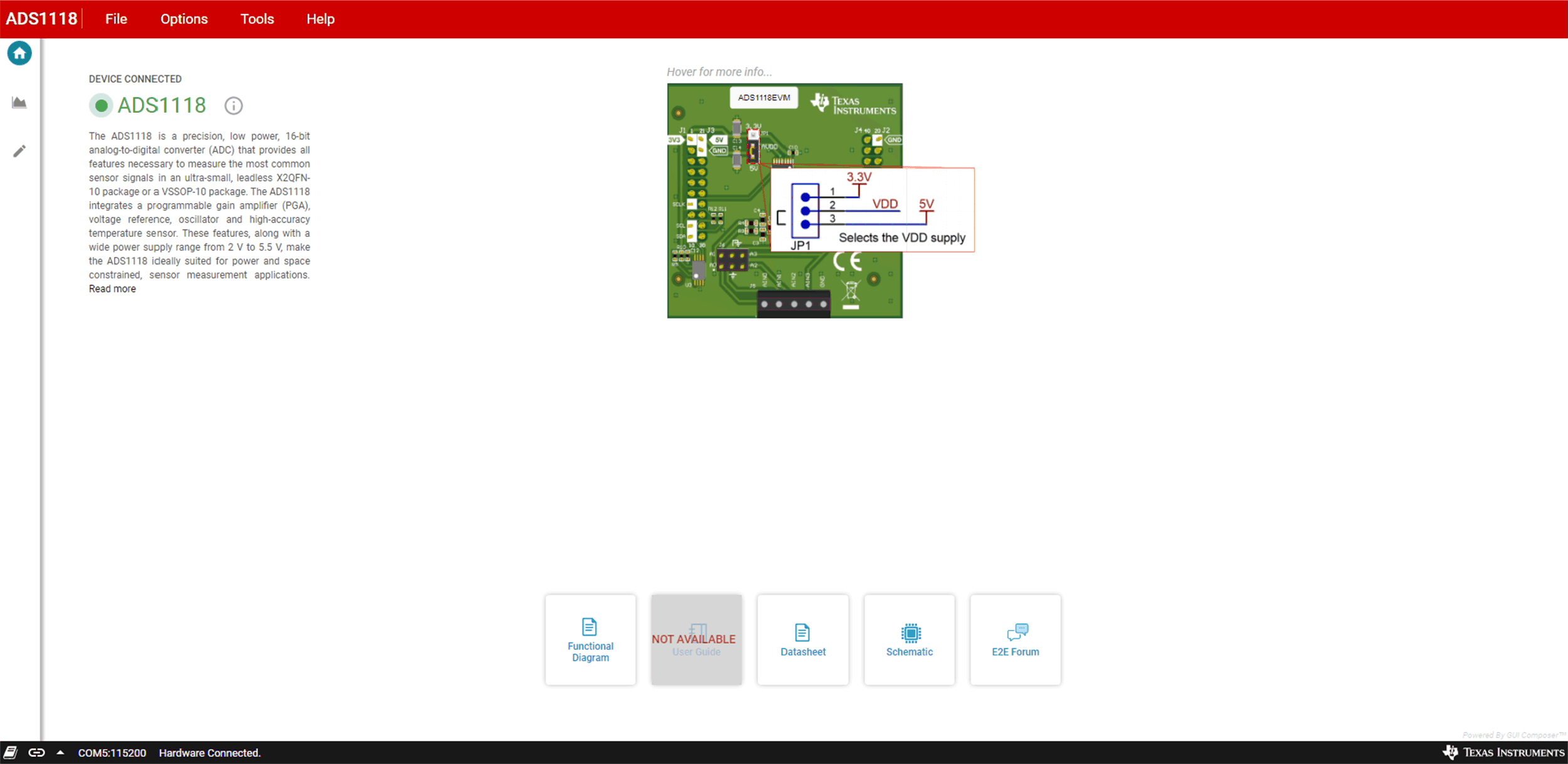
Task: Click the graph/chart icon in sidebar
Action: [20, 102]
